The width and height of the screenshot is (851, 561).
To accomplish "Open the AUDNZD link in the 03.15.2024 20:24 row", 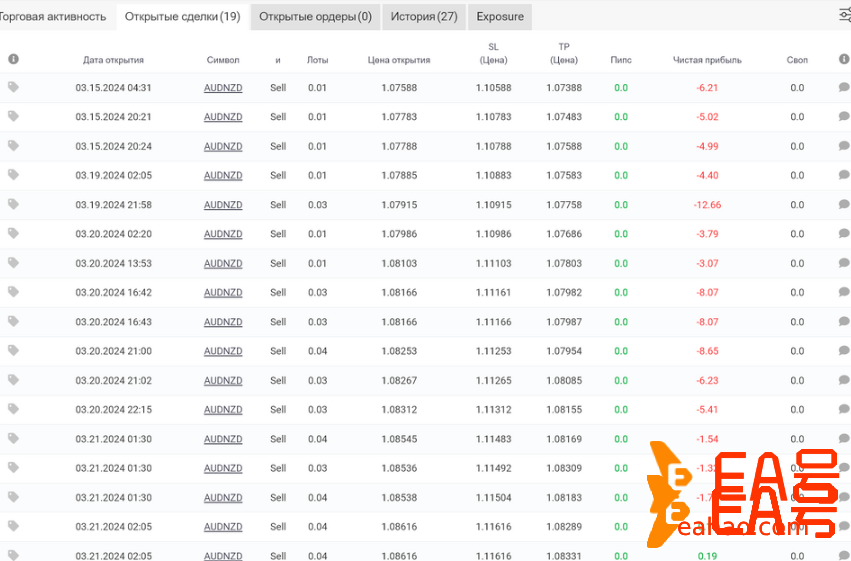I will 223,146.
